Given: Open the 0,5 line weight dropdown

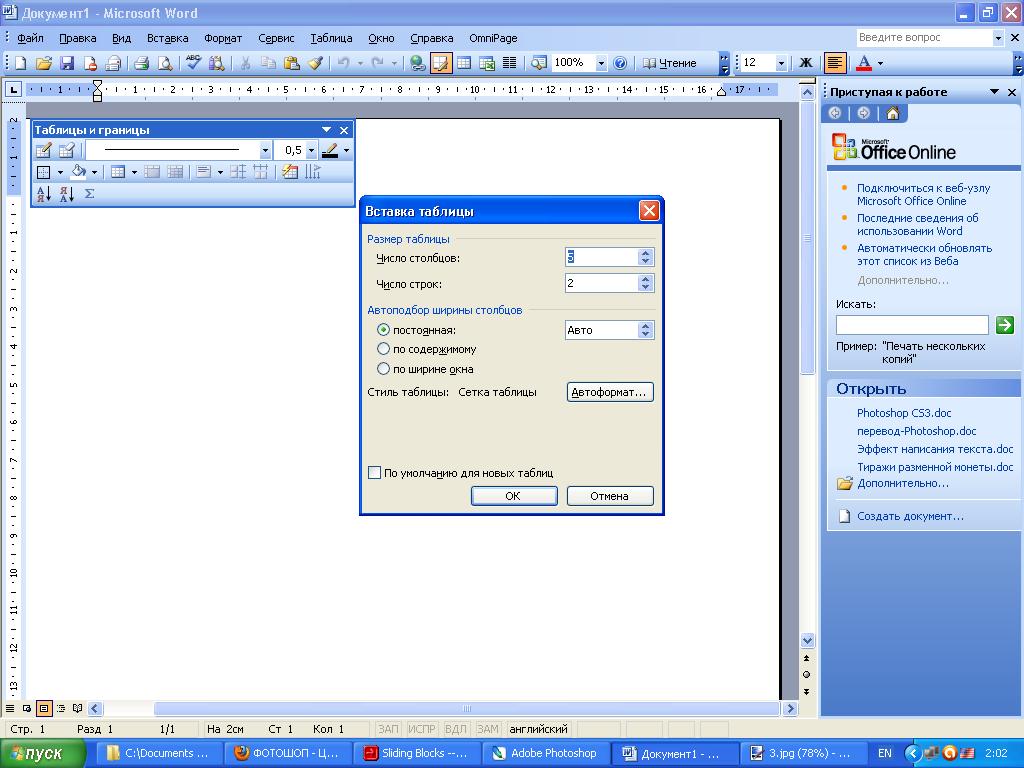Looking at the screenshot, I should (312, 151).
